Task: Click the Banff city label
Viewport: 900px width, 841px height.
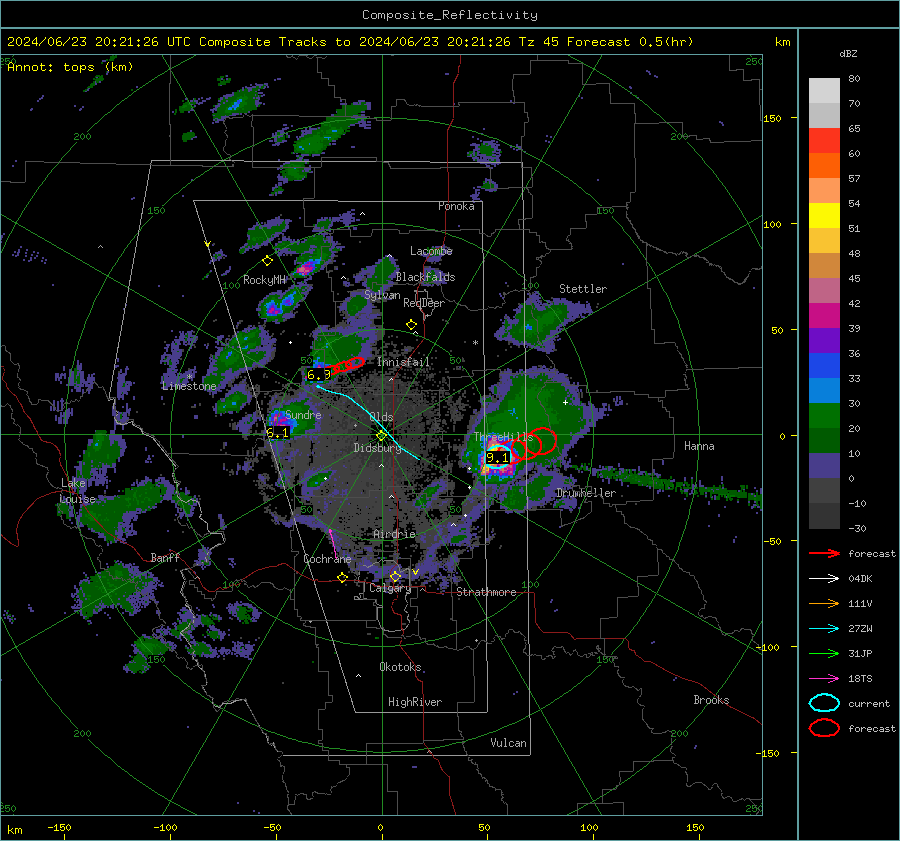Action: (165, 557)
